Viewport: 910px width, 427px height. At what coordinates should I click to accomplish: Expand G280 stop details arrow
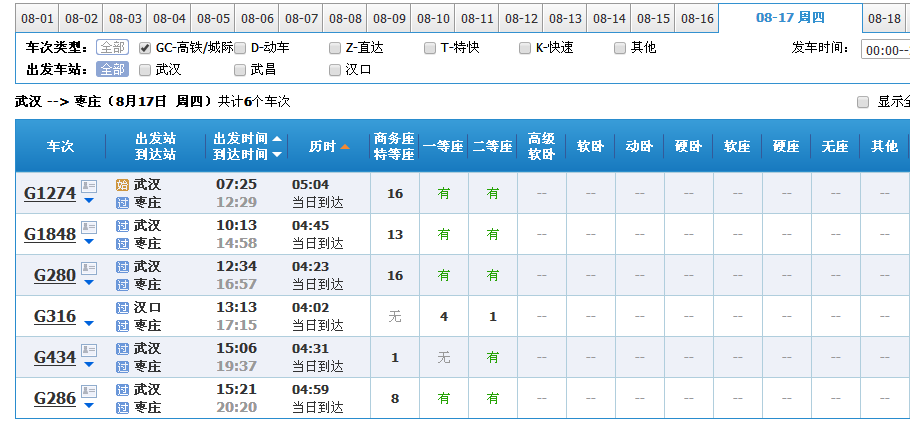89,283
